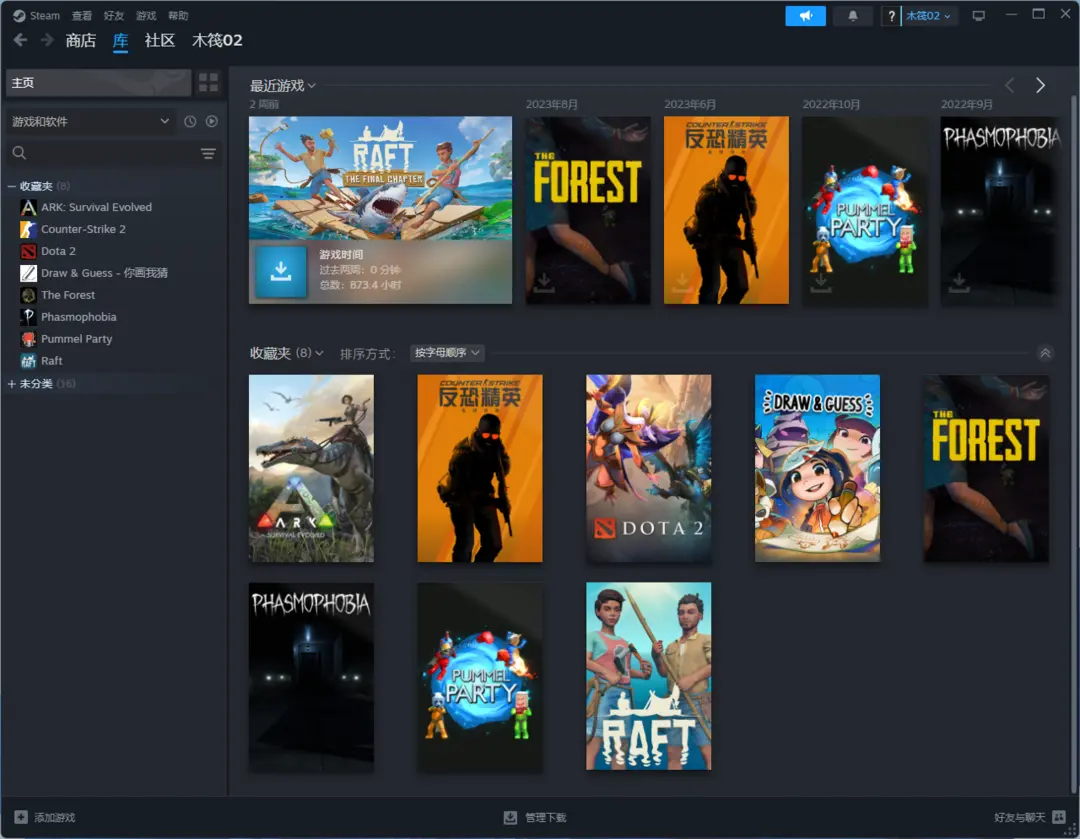
Task: Open the 最近游戏 shelf dropdown
Action: click(282, 86)
